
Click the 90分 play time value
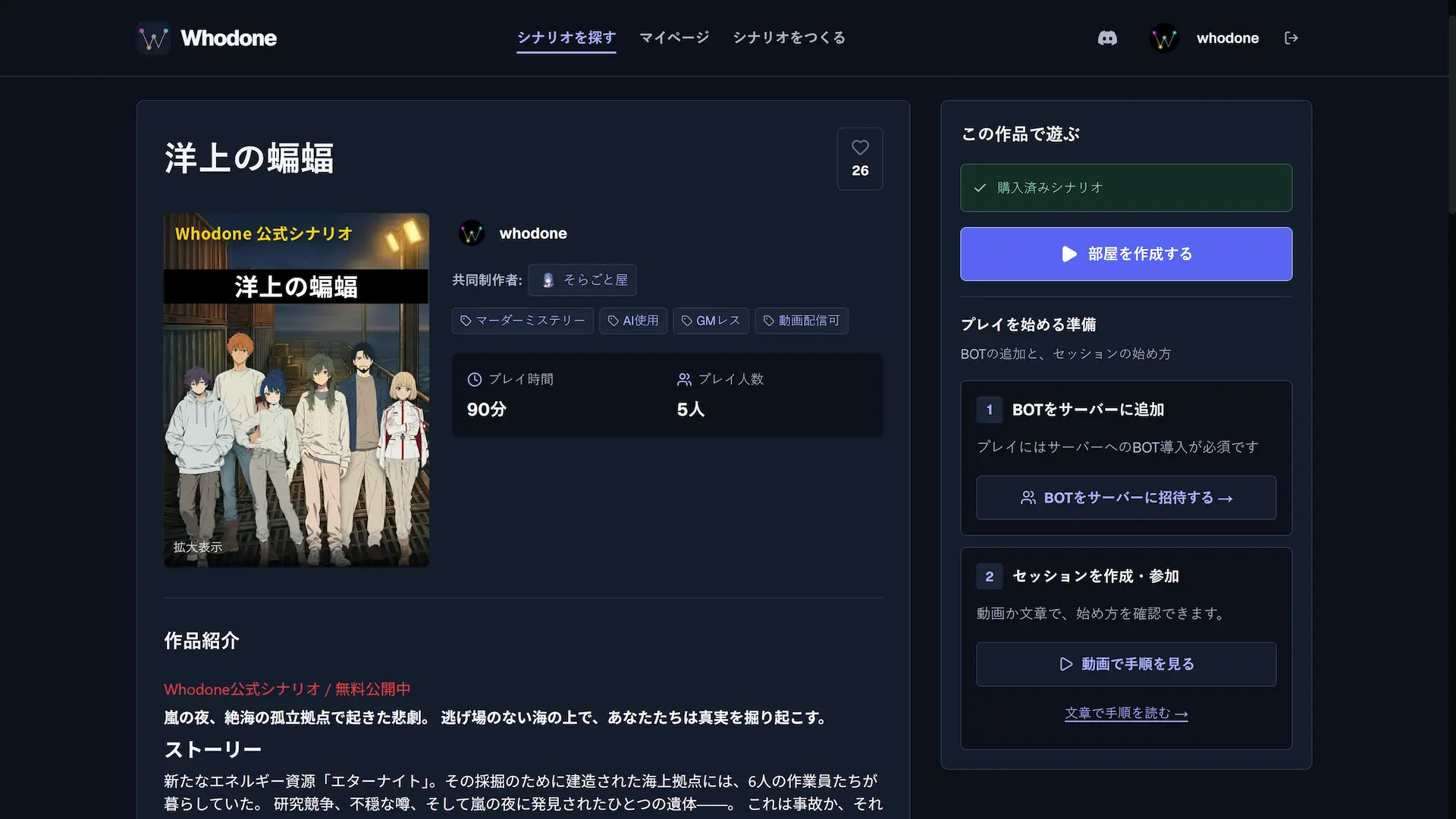(x=487, y=409)
